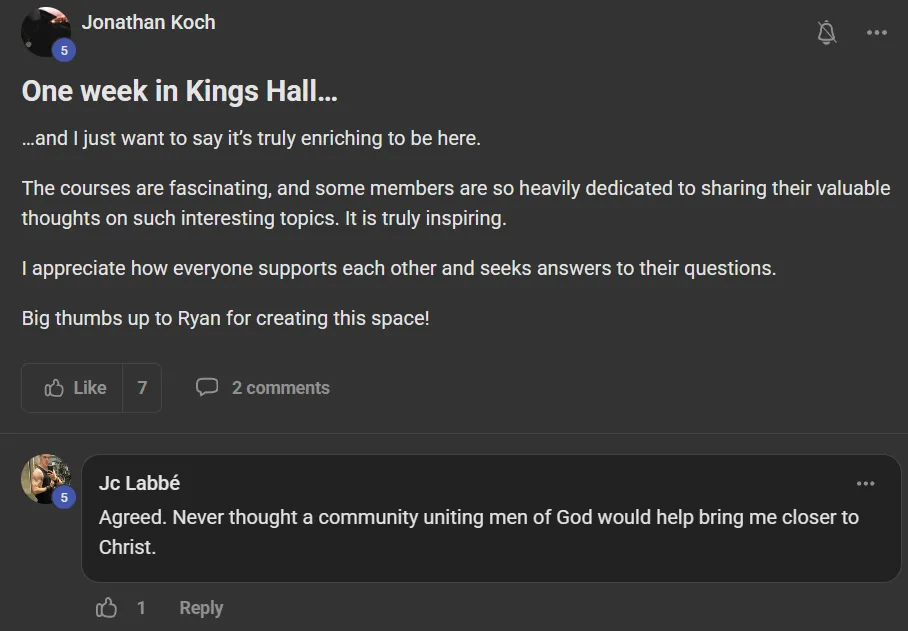
Task: Click the comment text starting with Agreed
Action: (x=478, y=518)
